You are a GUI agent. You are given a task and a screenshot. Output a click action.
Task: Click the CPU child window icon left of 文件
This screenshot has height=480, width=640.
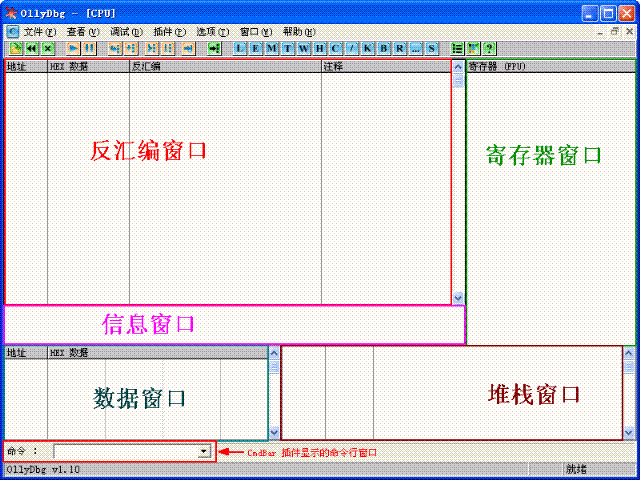pos(13,31)
